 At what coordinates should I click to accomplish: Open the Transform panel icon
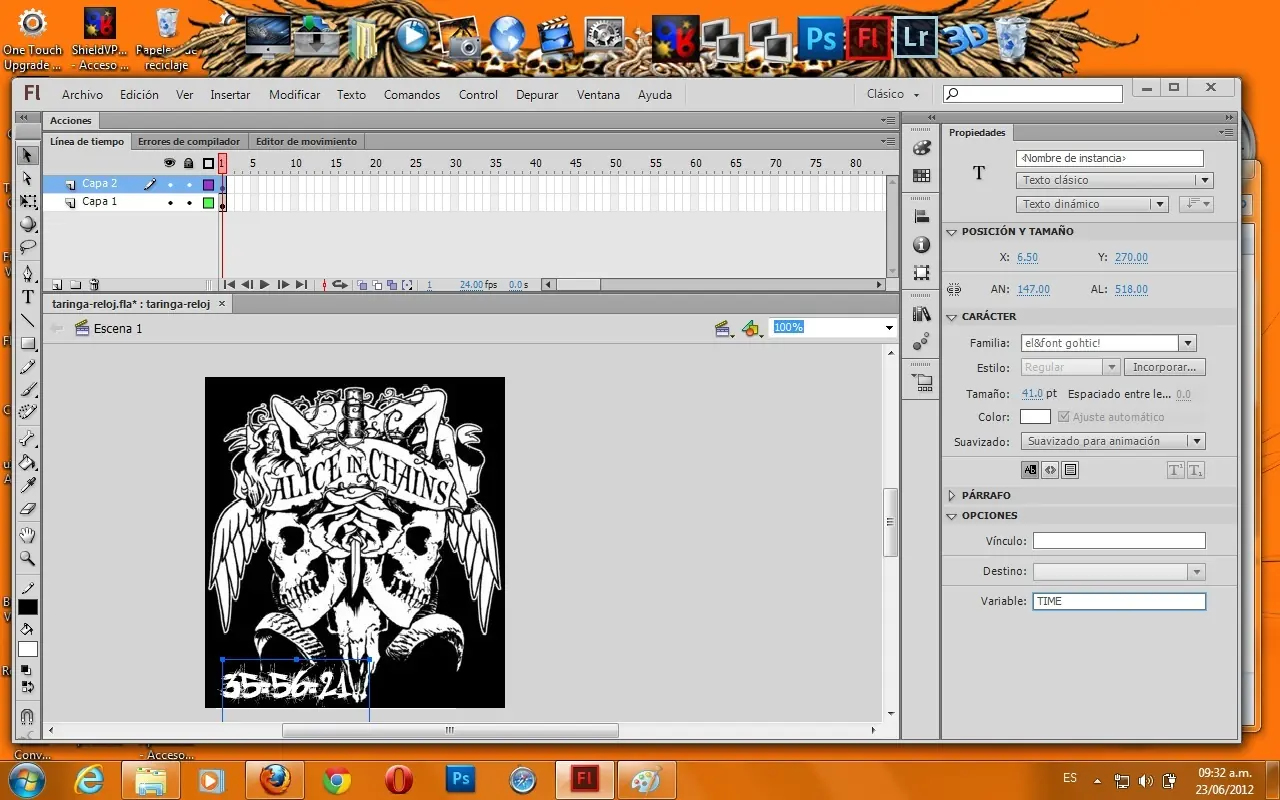[921, 272]
